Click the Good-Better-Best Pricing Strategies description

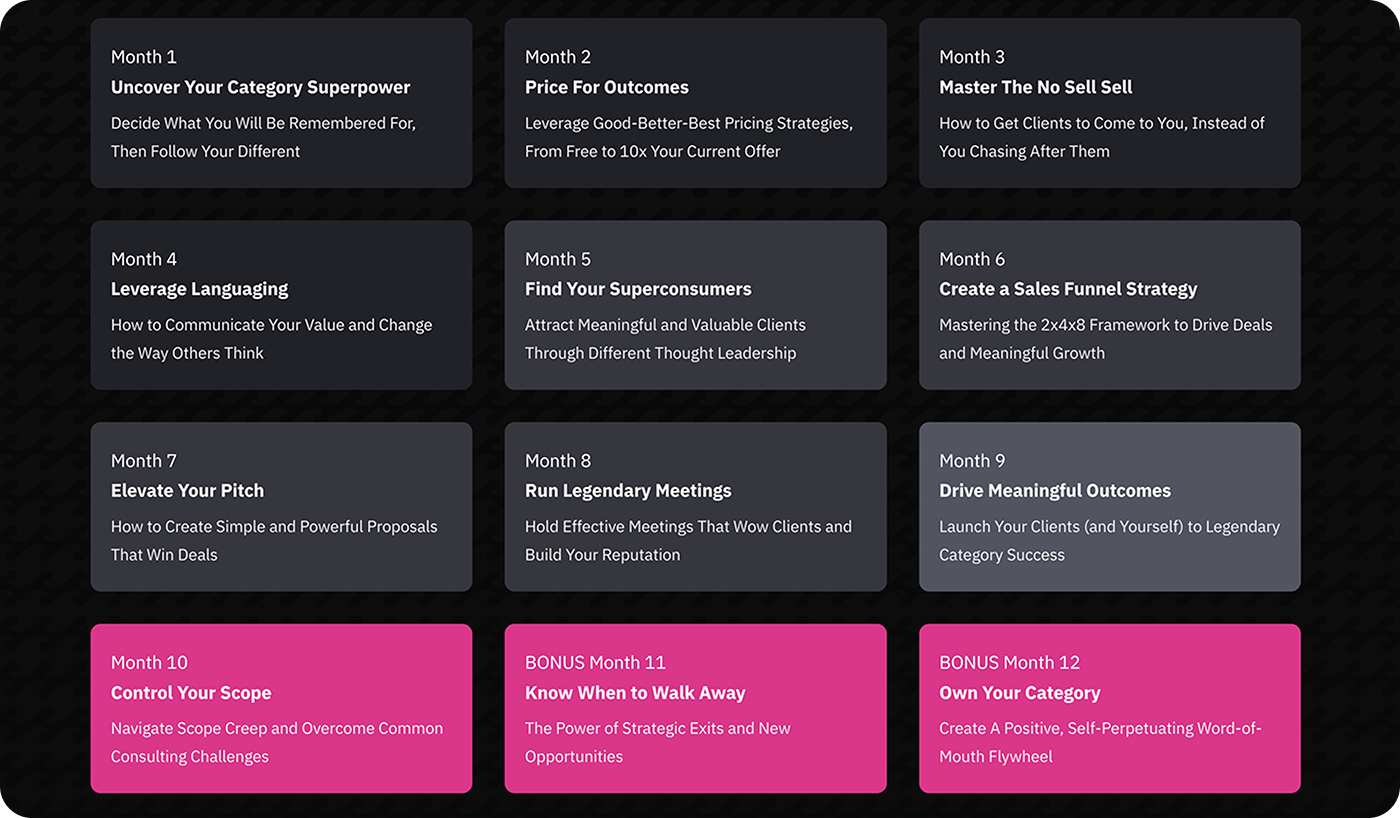pos(689,137)
